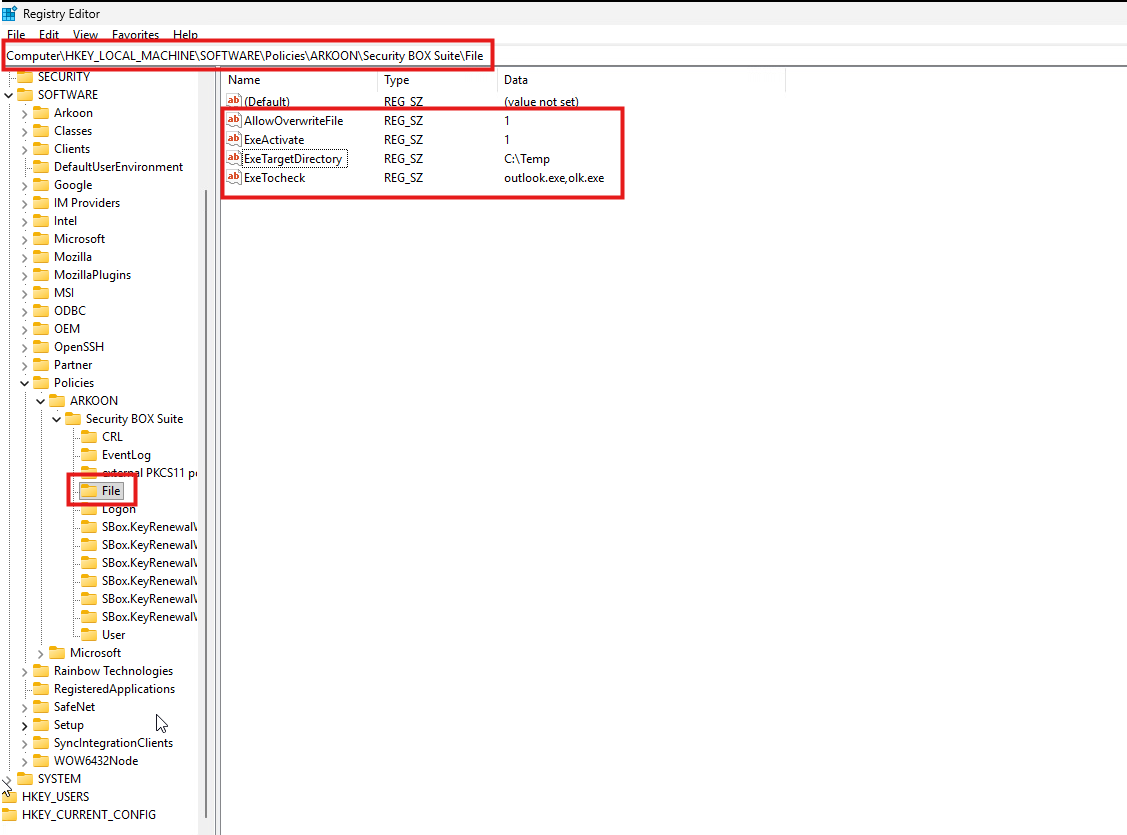Click the SYSTEM folder icon

[25, 778]
